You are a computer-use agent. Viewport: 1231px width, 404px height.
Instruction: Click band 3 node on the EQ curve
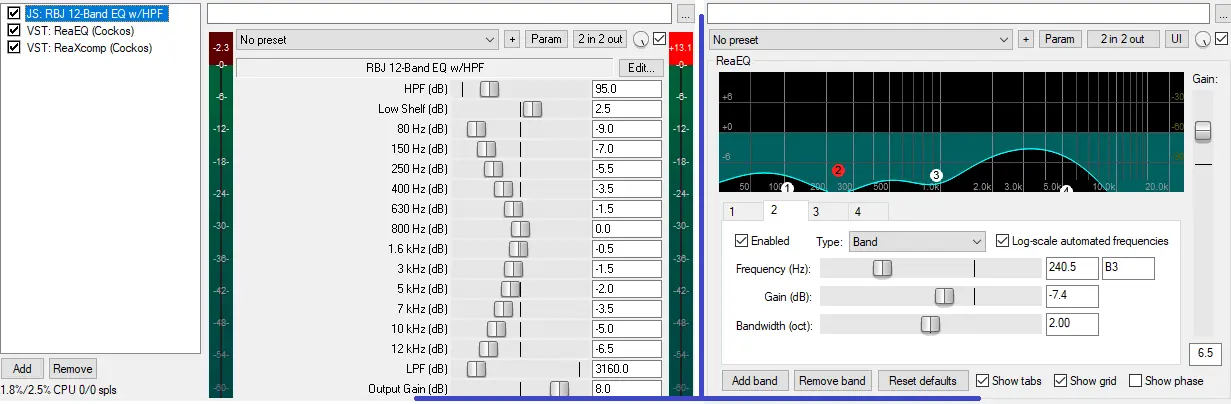[x=936, y=175]
